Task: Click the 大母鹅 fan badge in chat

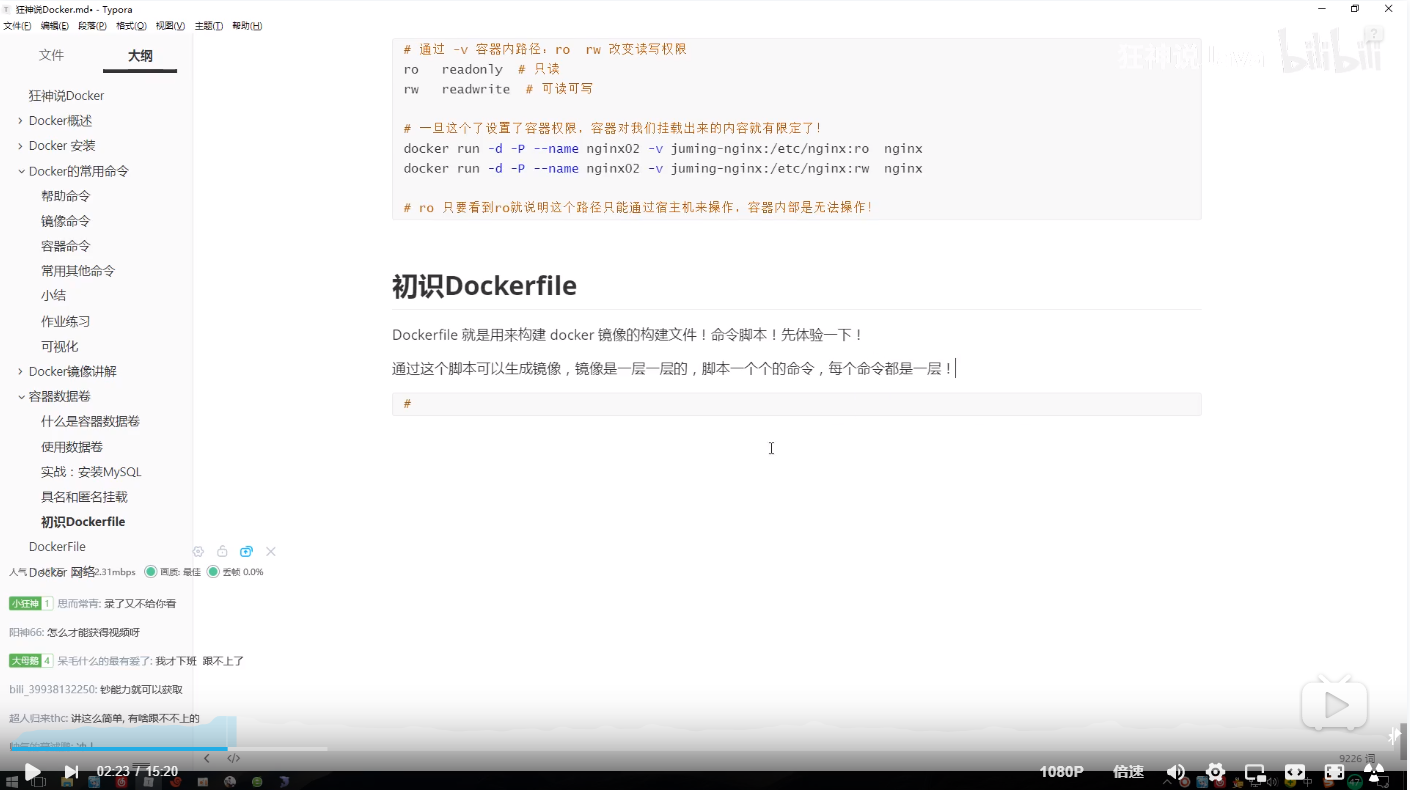Action: (x=31, y=661)
